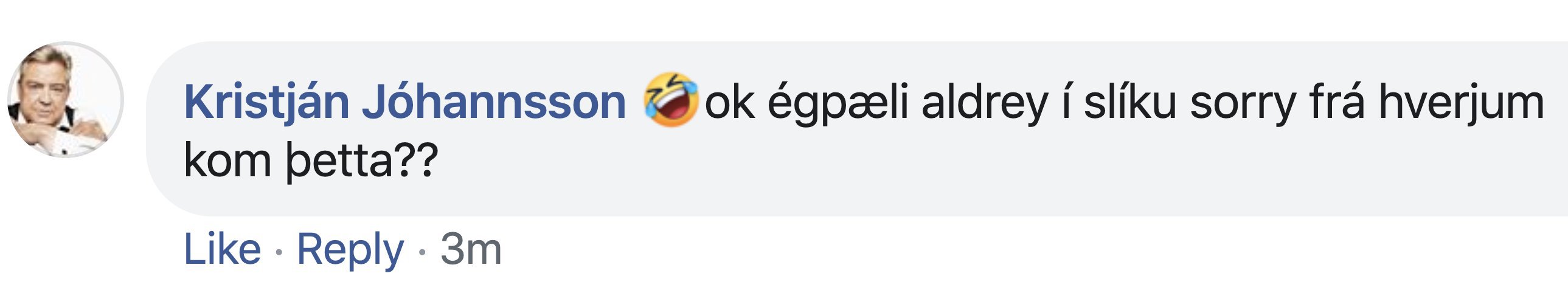Visit the Kristján Jóhannsson name link
Viewport: 1568px width, 293px height.
(405, 102)
